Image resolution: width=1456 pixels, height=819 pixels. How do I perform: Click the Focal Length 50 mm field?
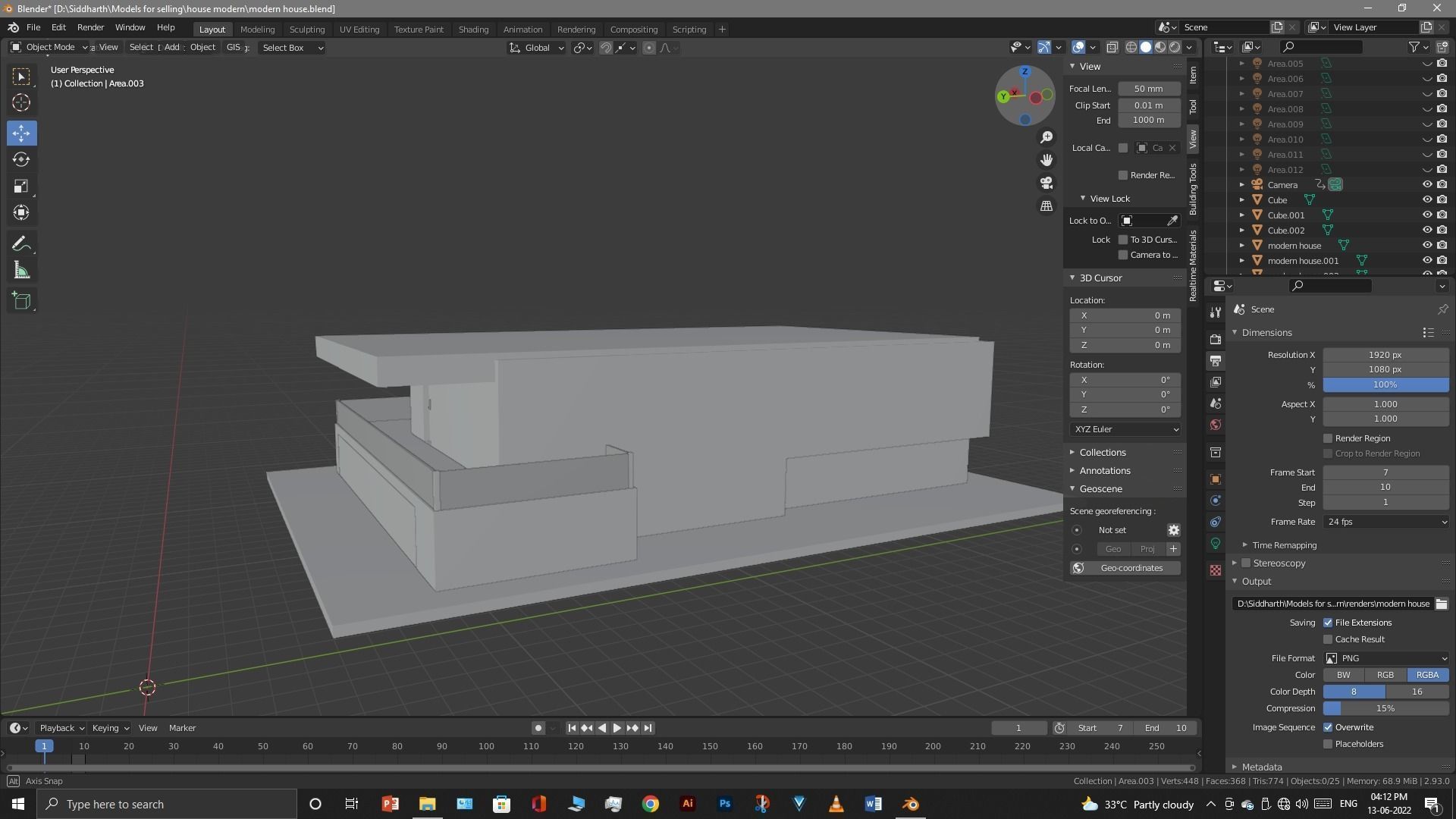tap(1149, 89)
